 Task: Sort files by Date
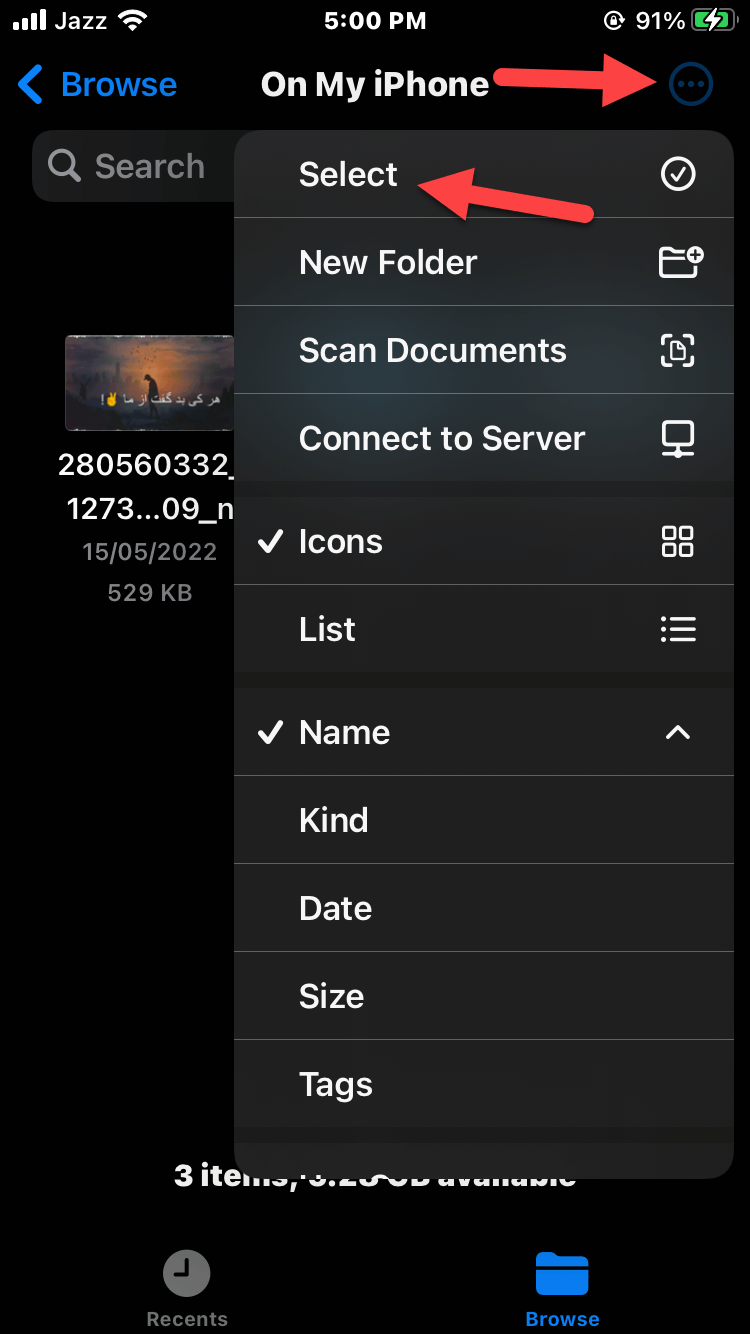[336, 908]
